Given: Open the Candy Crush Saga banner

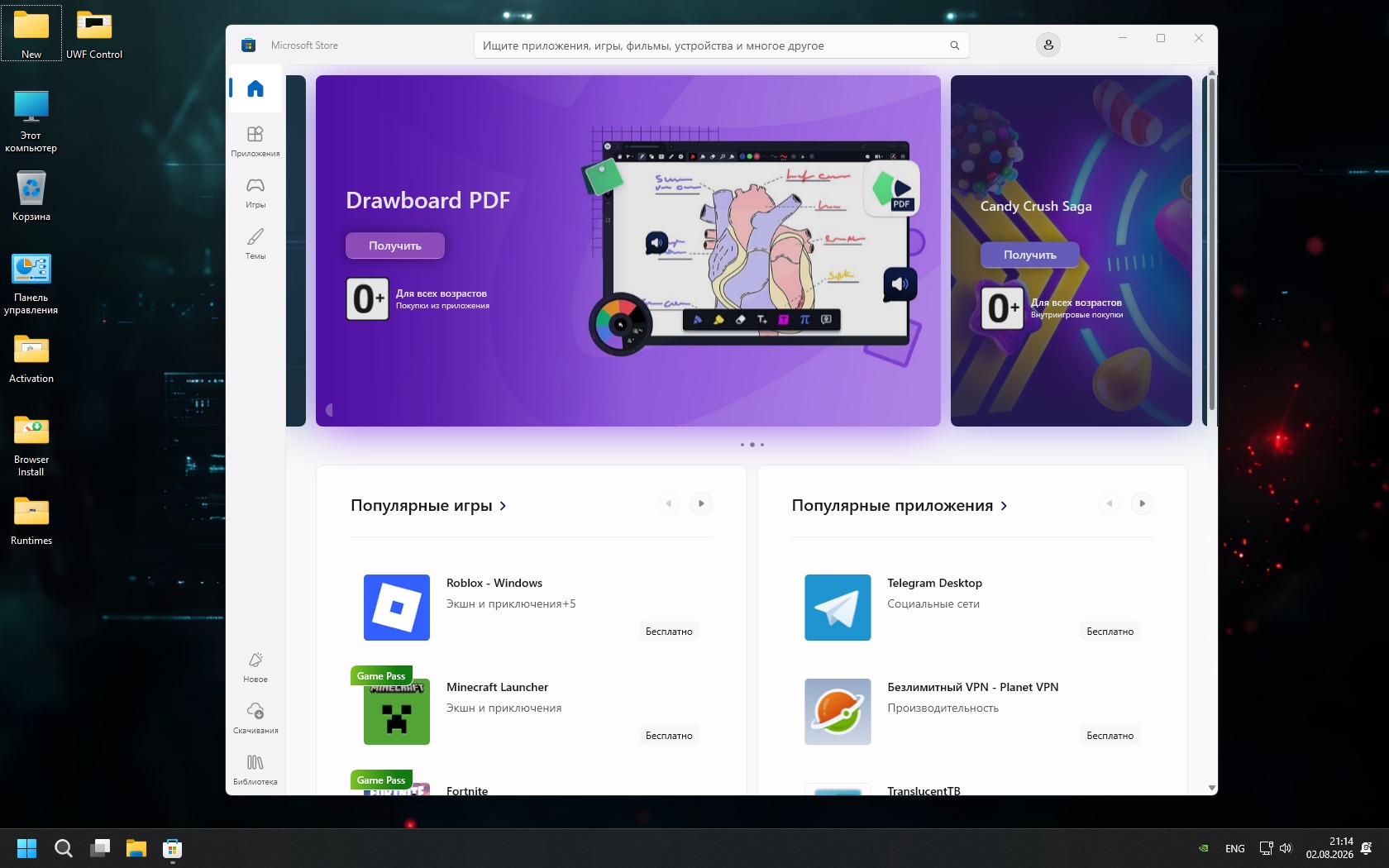Looking at the screenshot, I should [1072, 251].
